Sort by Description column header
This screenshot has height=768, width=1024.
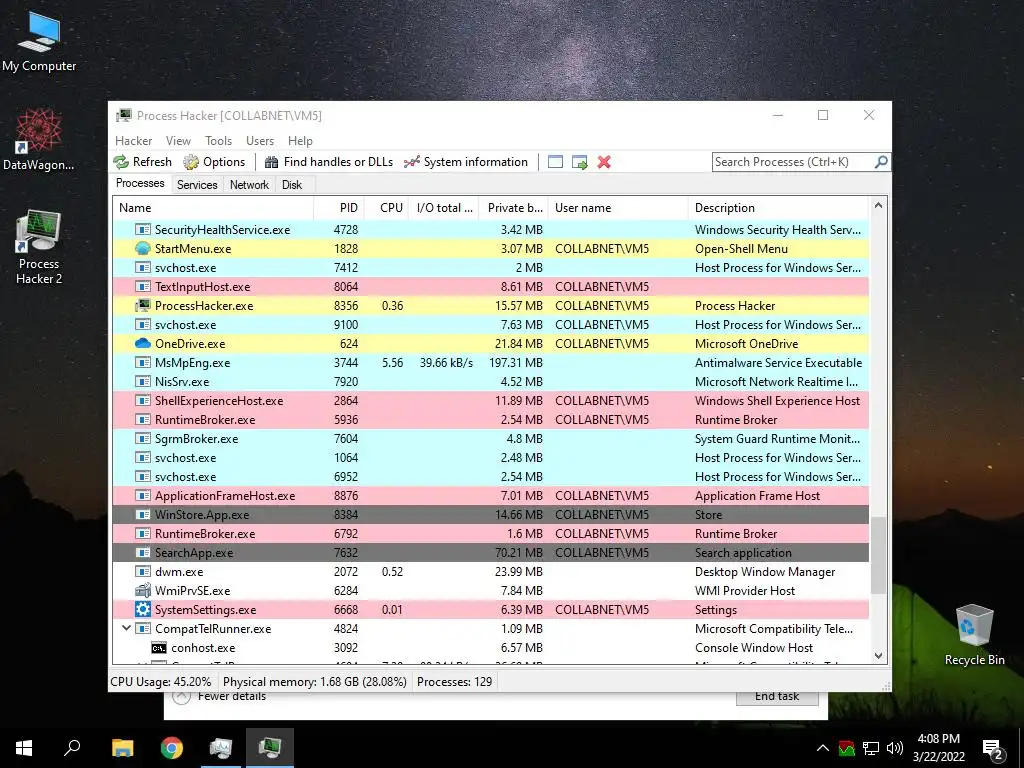click(x=778, y=208)
